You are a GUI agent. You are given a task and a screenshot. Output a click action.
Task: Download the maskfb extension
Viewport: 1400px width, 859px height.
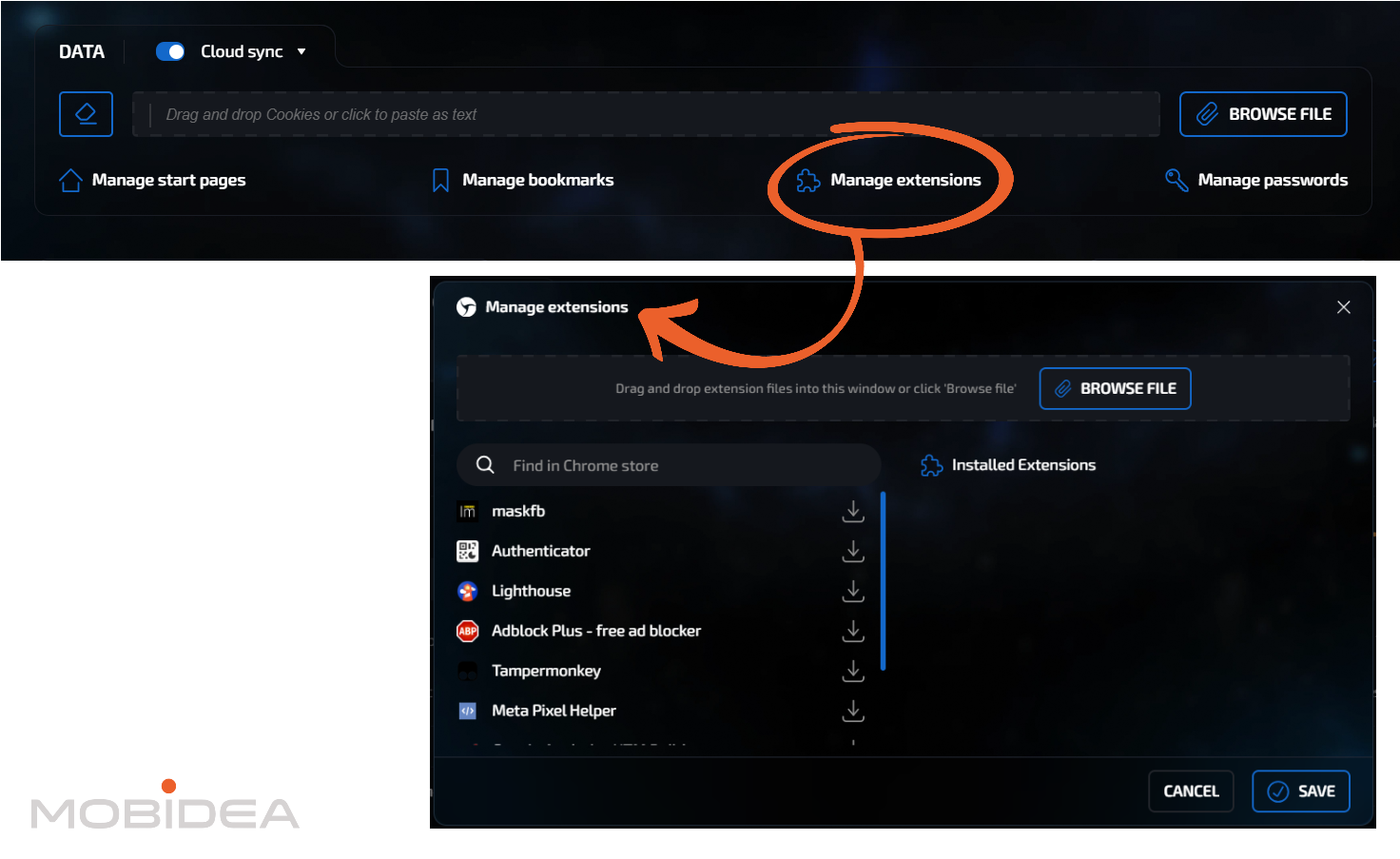pyautogui.click(x=853, y=512)
